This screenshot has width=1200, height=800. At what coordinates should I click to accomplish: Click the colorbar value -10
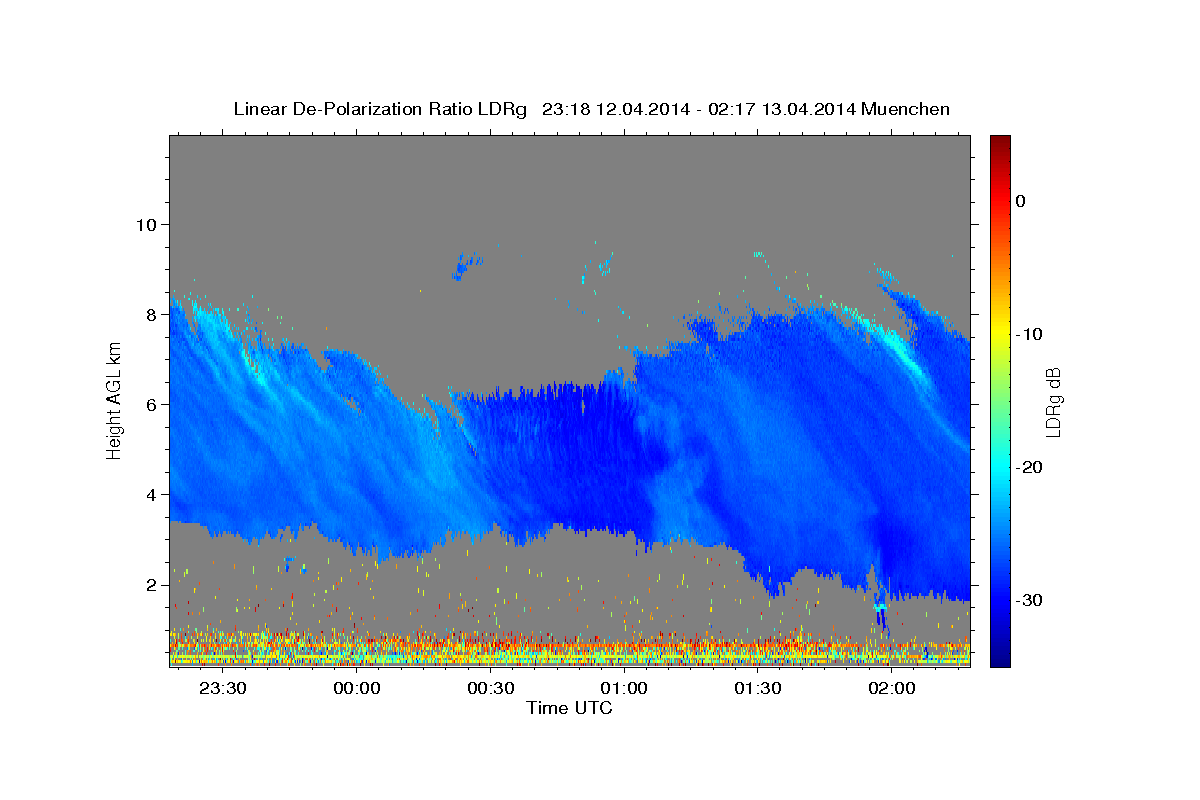point(1029,334)
